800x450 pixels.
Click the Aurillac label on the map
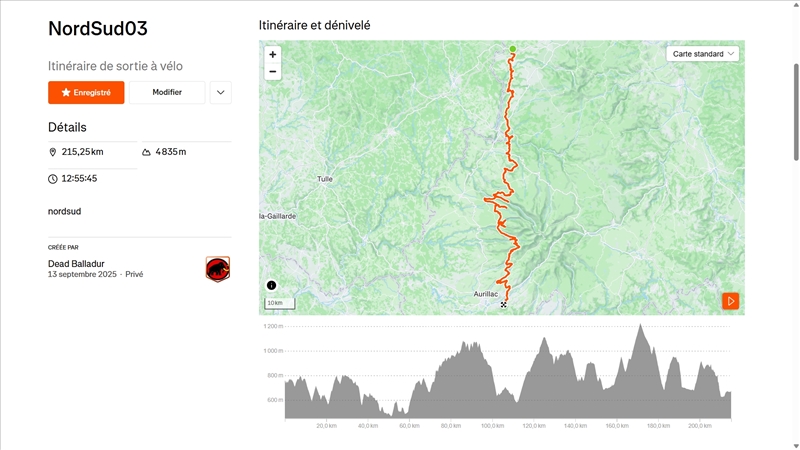click(487, 294)
